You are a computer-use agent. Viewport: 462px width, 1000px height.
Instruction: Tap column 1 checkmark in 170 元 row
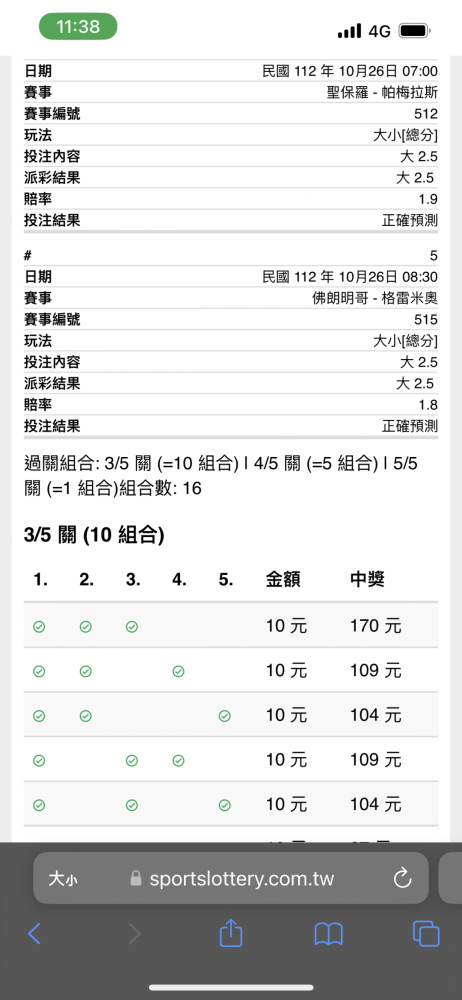tap(39, 627)
